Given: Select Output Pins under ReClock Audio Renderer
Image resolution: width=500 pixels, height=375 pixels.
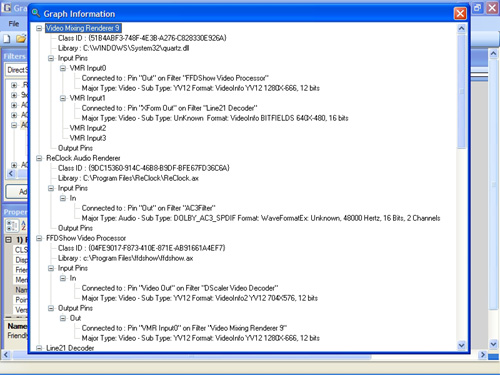Looking at the screenshot, I should coord(75,228).
